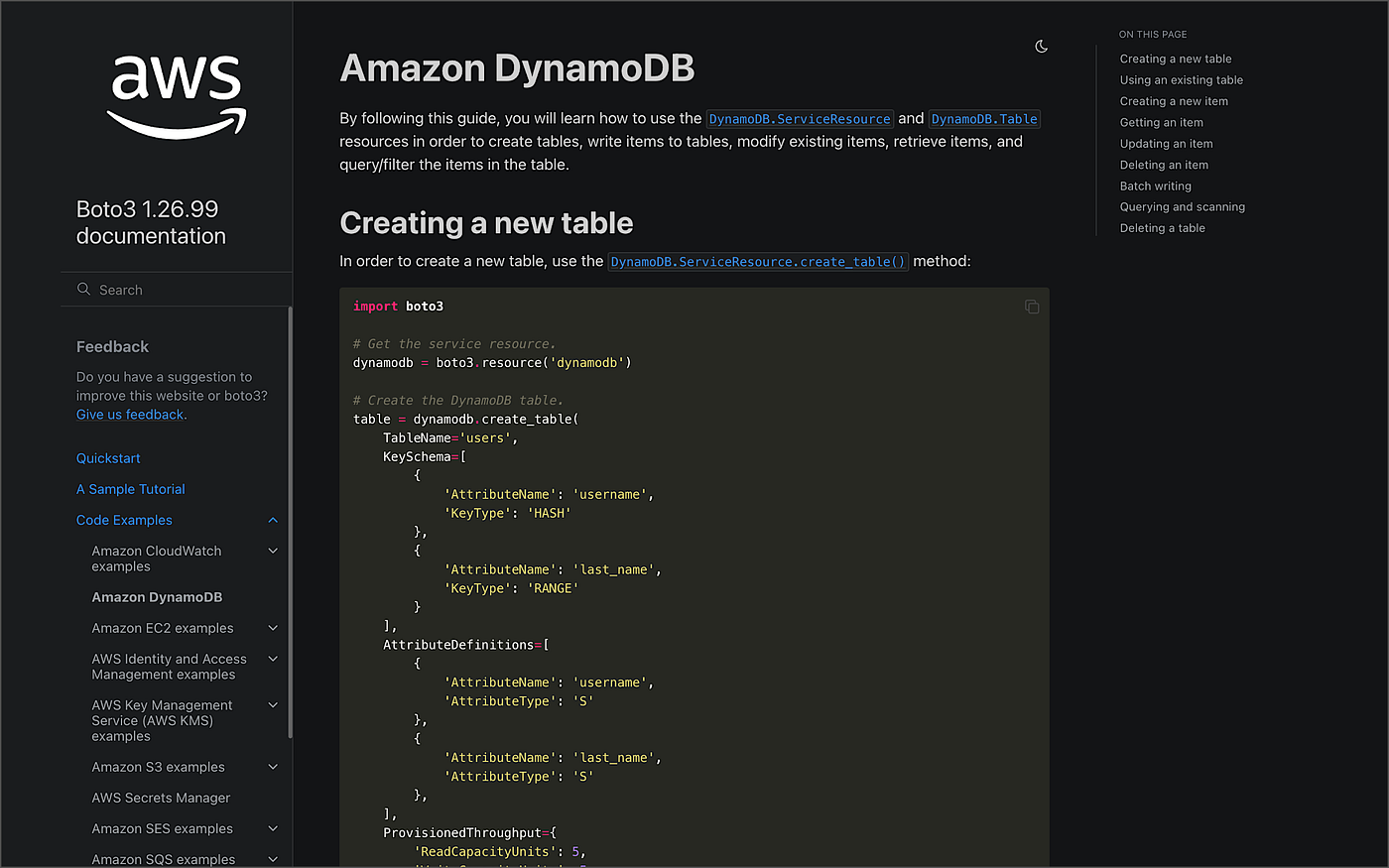This screenshot has width=1389, height=868.
Task: Click the Give us feedback link
Action: coord(130,415)
